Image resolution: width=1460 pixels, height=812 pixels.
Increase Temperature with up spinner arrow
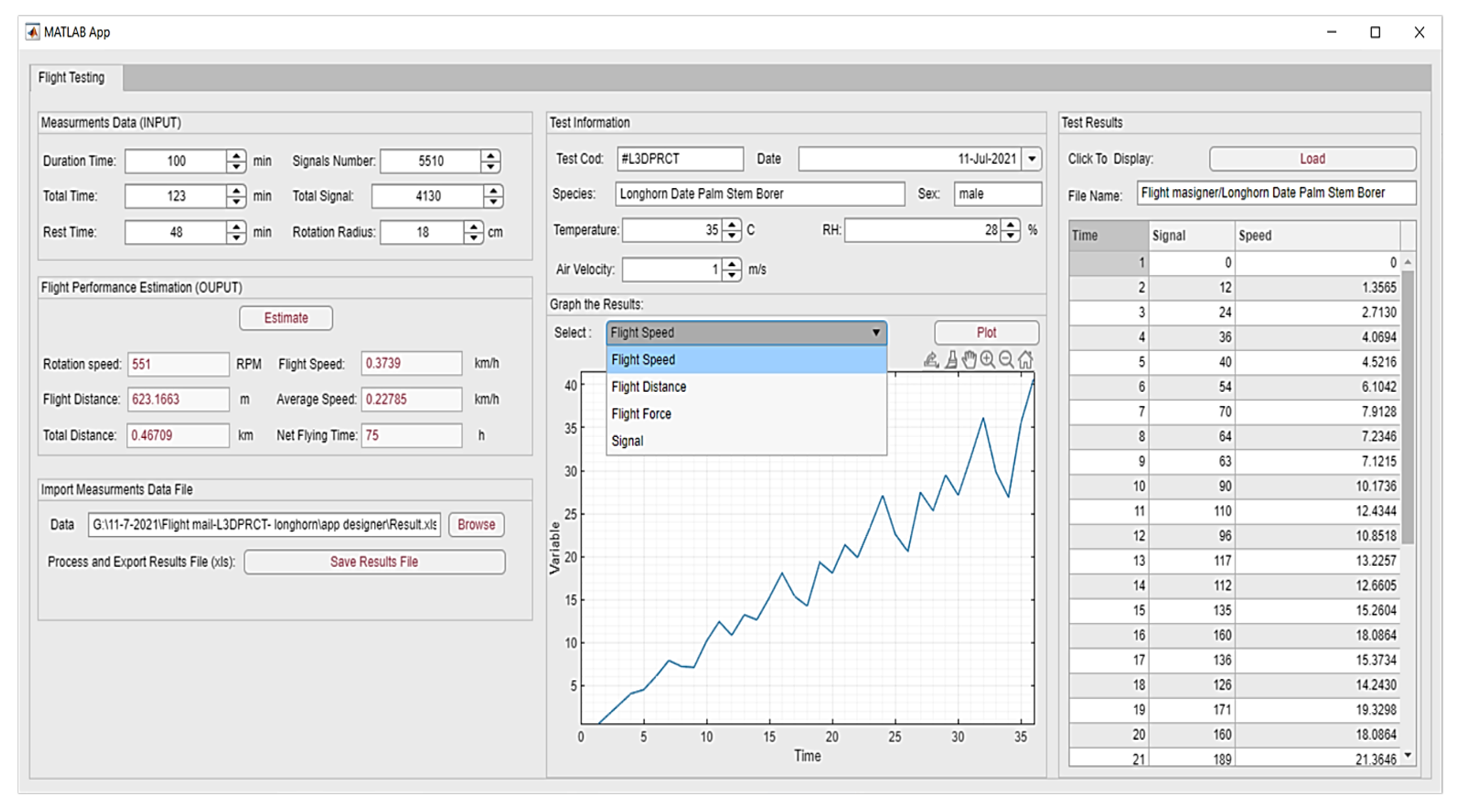(732, 224)
